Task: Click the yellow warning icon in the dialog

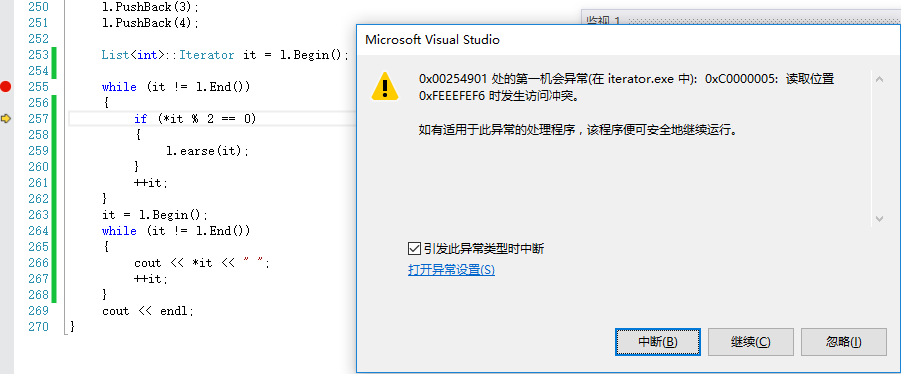Action: 385,86
